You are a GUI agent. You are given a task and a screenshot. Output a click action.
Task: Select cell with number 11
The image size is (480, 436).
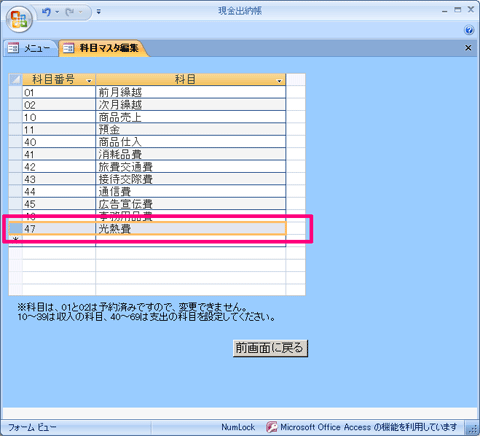59,129
